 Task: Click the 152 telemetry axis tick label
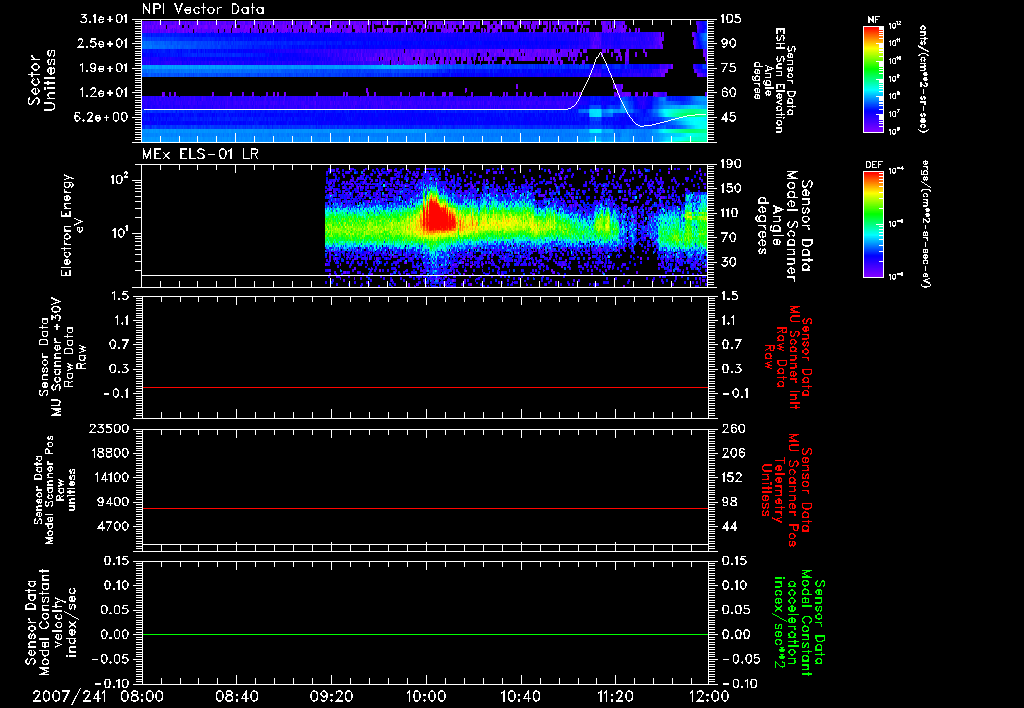(x=731, y=477)
